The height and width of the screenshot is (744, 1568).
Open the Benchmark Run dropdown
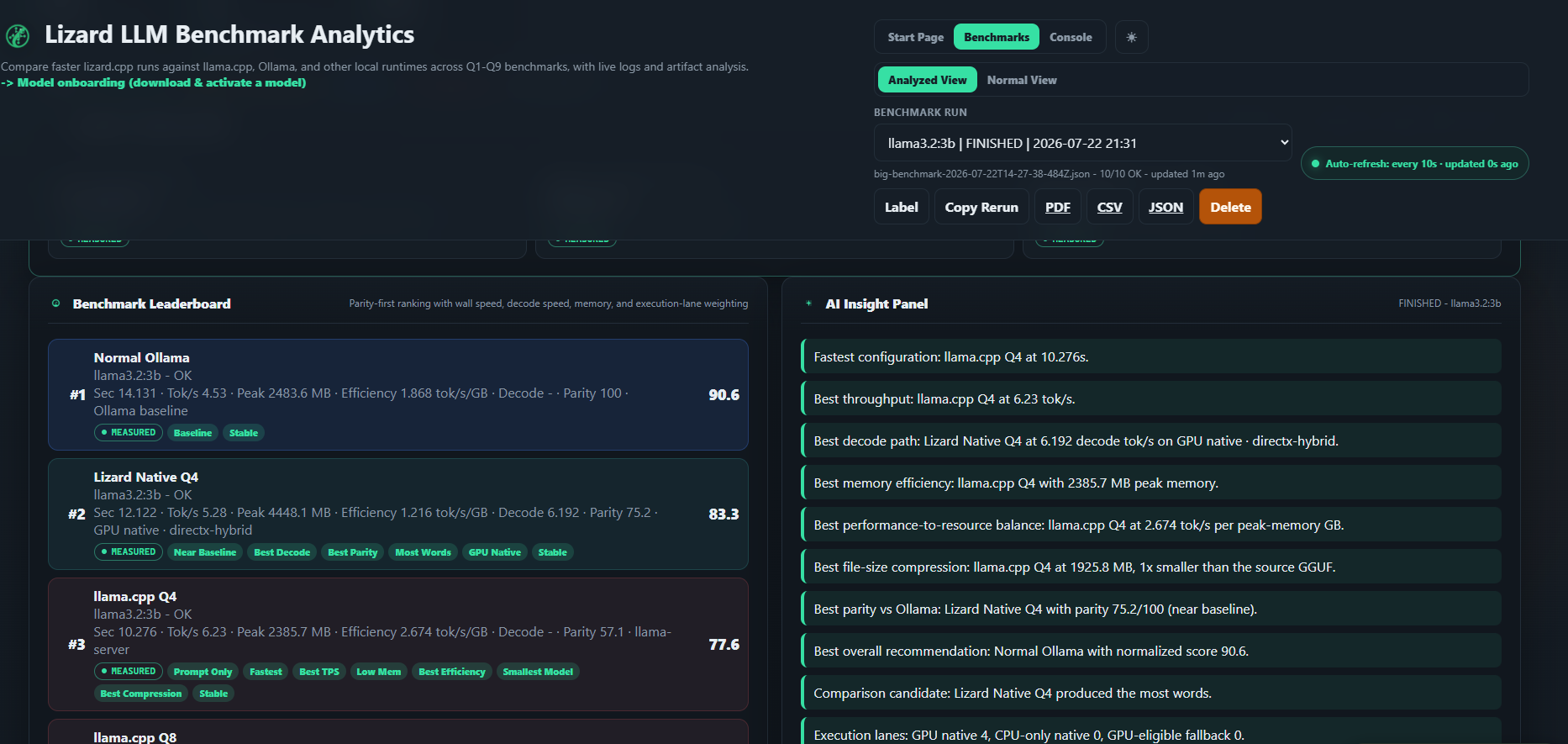(1082, 143)
